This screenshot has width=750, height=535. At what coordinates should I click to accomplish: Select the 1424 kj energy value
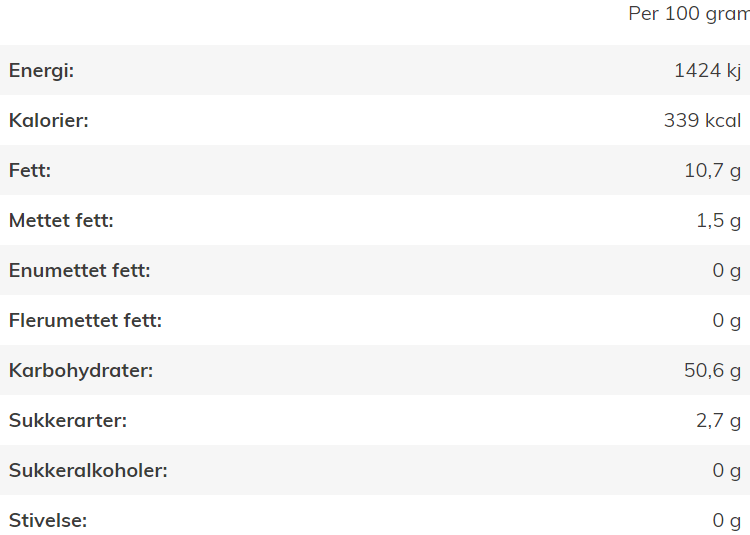click(x=707, y=70)
